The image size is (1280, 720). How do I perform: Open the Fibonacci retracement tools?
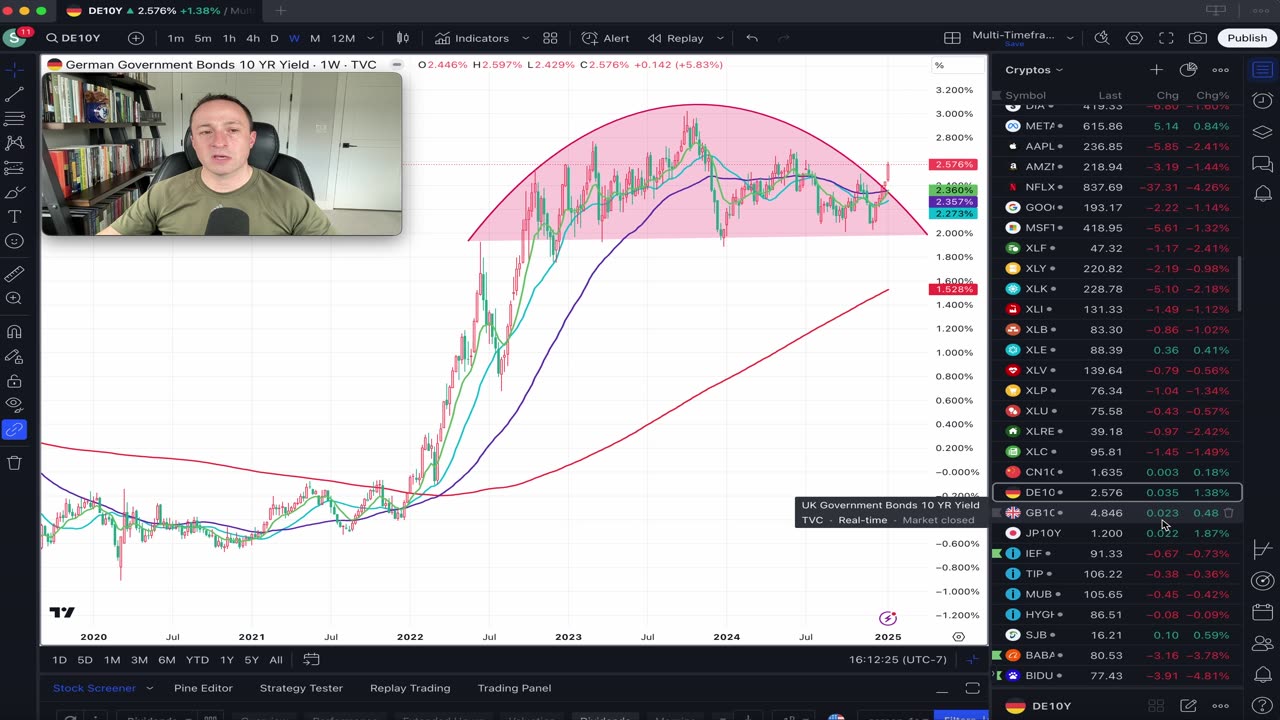[x=14, y=119]
